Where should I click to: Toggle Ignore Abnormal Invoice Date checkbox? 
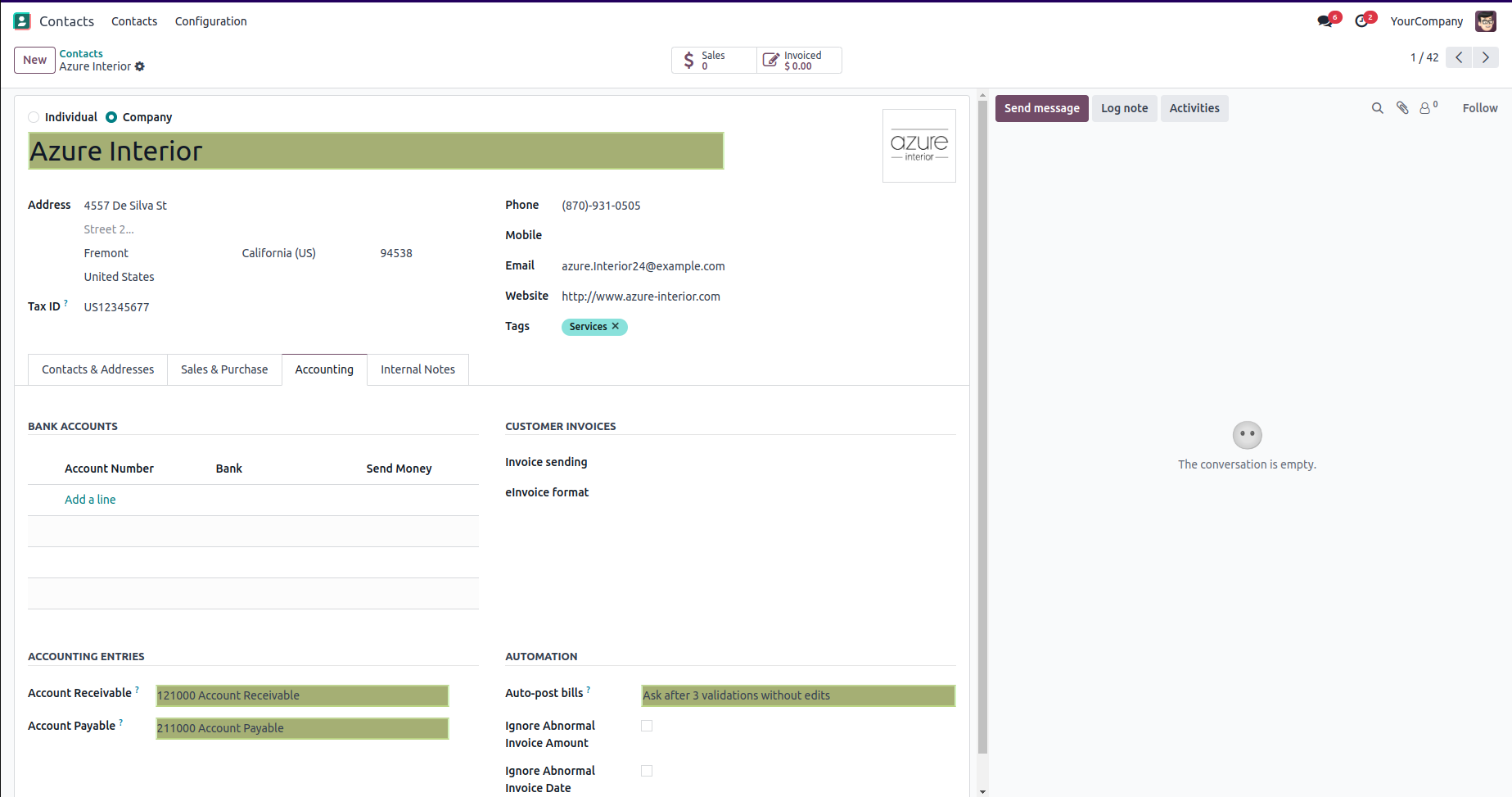coord(647,771)
